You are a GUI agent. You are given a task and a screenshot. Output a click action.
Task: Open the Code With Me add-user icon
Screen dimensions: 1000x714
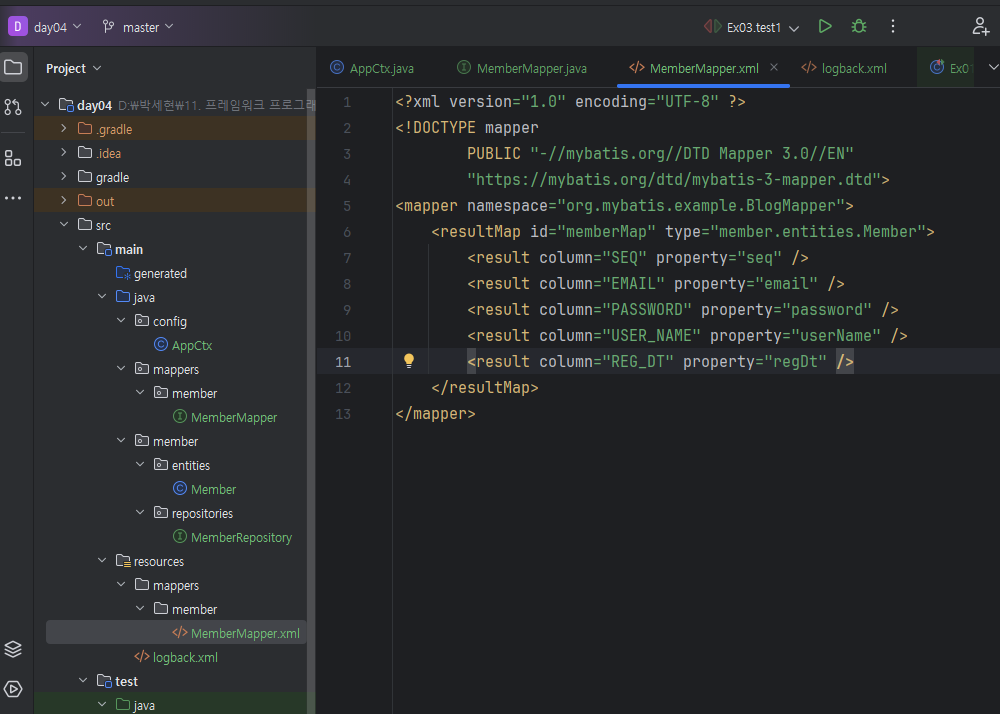pyautogui.click(x=980, y=27)
